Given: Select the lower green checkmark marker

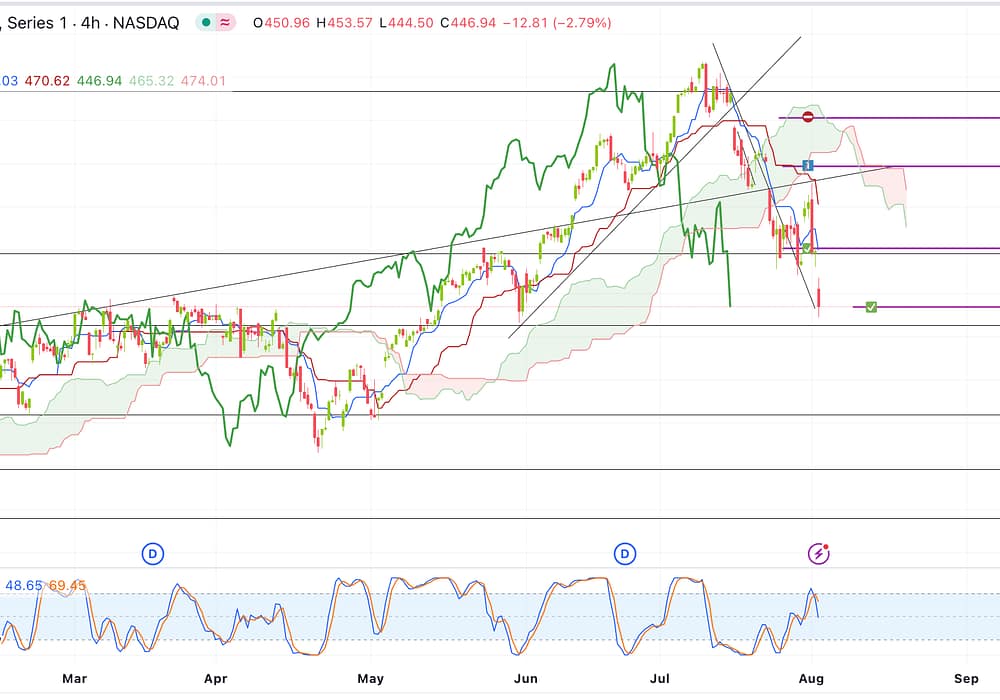Looking at the screenshot, I should click(x=871, y=307).
